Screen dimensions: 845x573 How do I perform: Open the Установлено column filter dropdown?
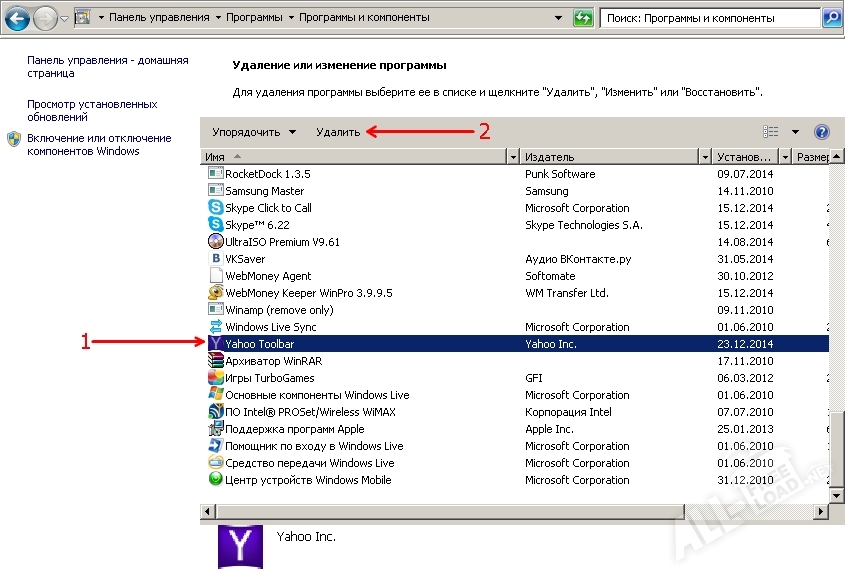(x=785, y=157)
